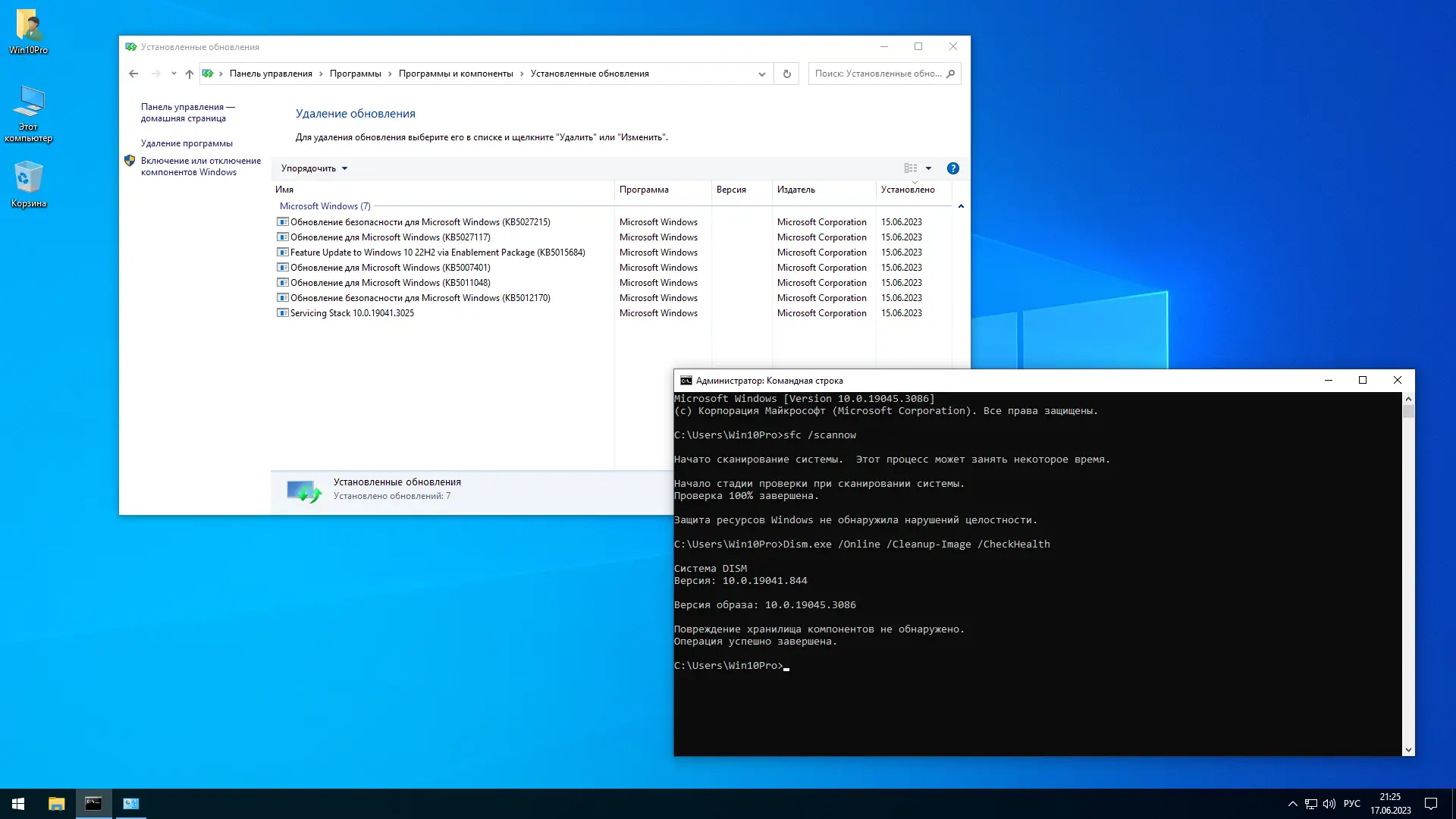Open Включение или отключение компонентов Windows

coord(200,166)
